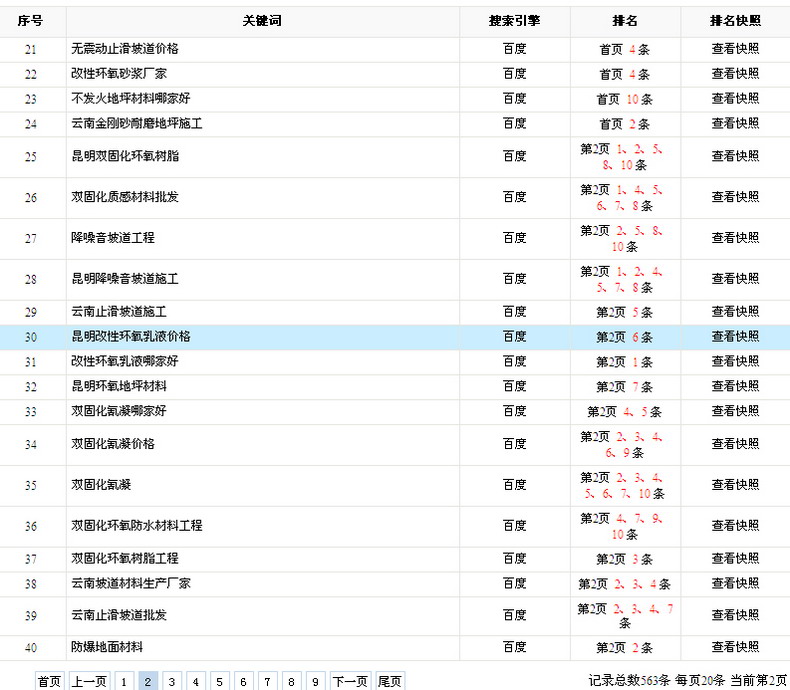Screen dimensions: 790x690
Task: Click 查看快照 for keyword 云南止滑坡道批发
Action: (735, 615)
